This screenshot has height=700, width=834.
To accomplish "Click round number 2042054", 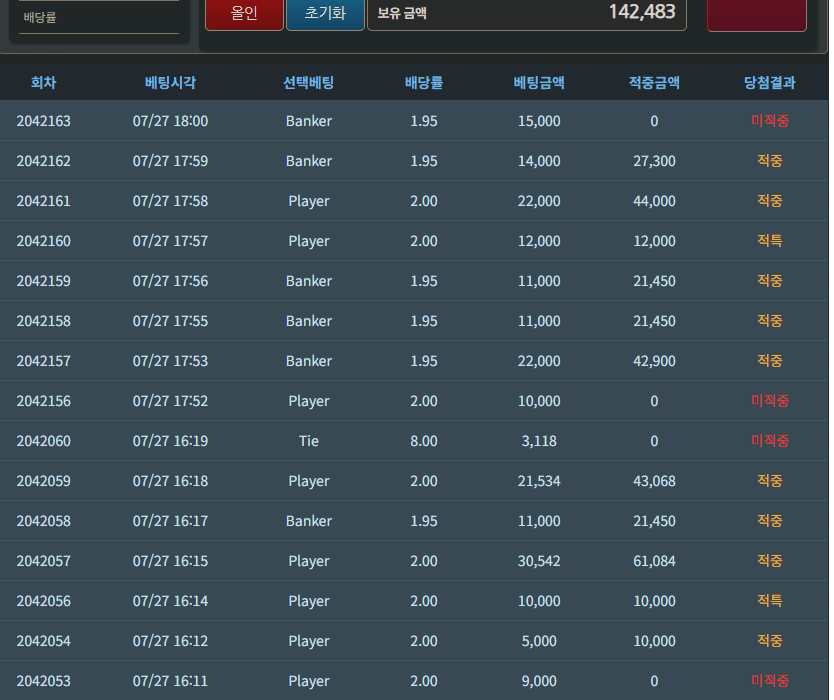I will coord(44,641).
